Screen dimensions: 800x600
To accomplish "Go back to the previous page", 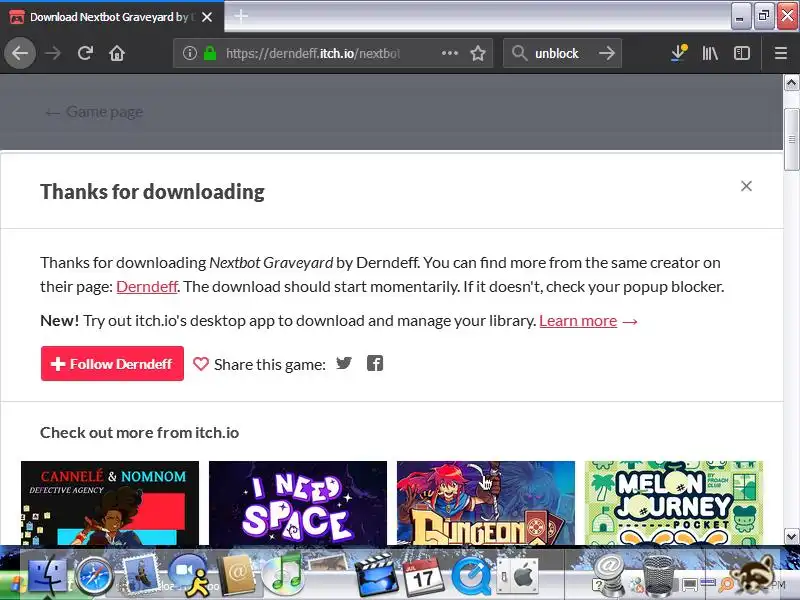I will [20, 53].
